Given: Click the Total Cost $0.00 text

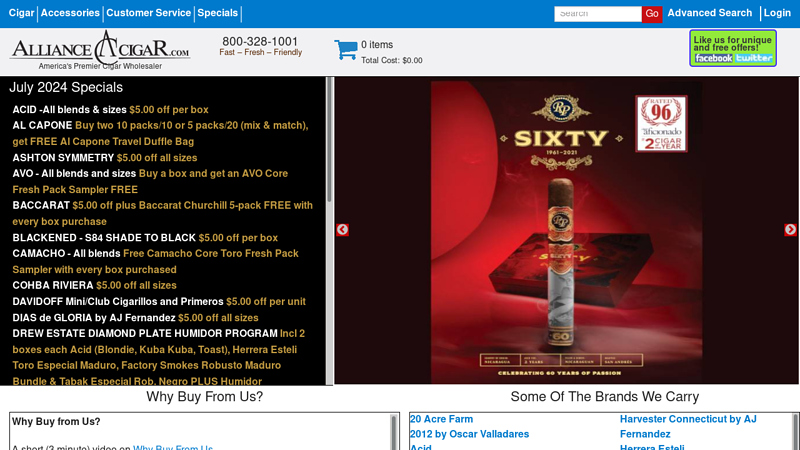Looking at the screenshot, I should 392,60.
